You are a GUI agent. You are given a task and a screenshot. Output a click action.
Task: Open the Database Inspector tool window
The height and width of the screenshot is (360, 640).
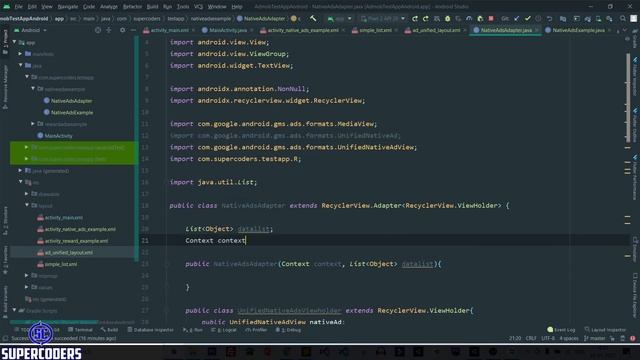(x=151, y=329)
